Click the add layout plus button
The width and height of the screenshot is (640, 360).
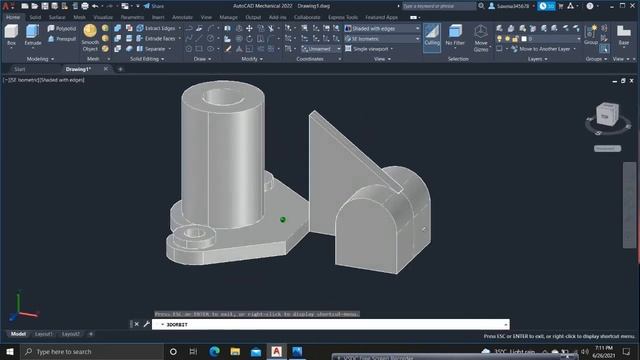click(91, 334)
